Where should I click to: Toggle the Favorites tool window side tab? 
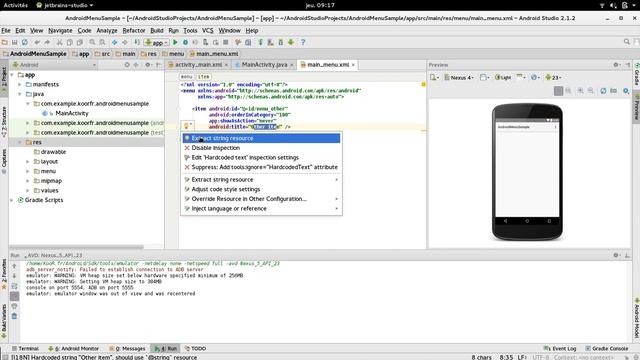pyautogui.click(x=4, y=273)
